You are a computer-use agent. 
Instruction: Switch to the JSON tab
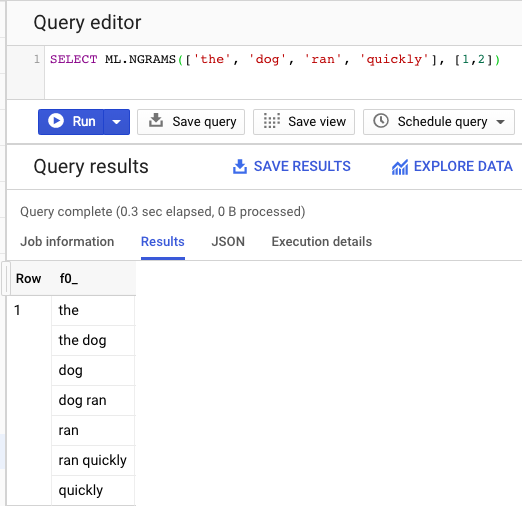(x=228, y=242)
